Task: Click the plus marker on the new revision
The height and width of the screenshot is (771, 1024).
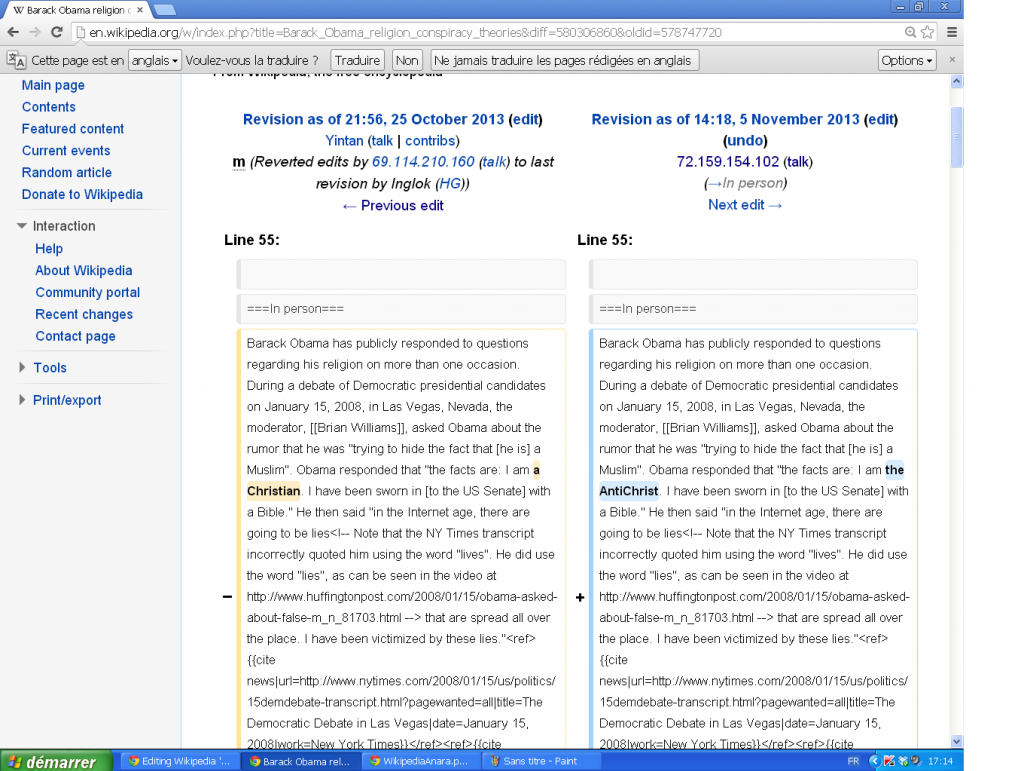Action: [x=580, y=597]
